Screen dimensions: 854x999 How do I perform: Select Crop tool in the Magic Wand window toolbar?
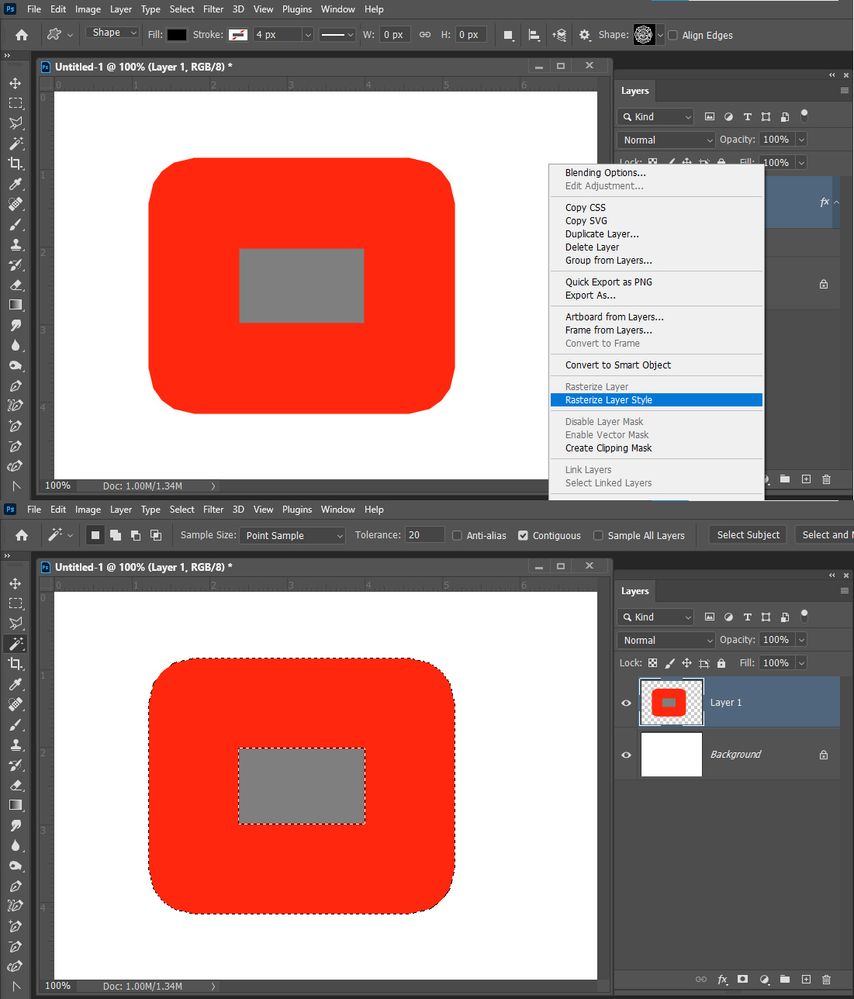15,664
